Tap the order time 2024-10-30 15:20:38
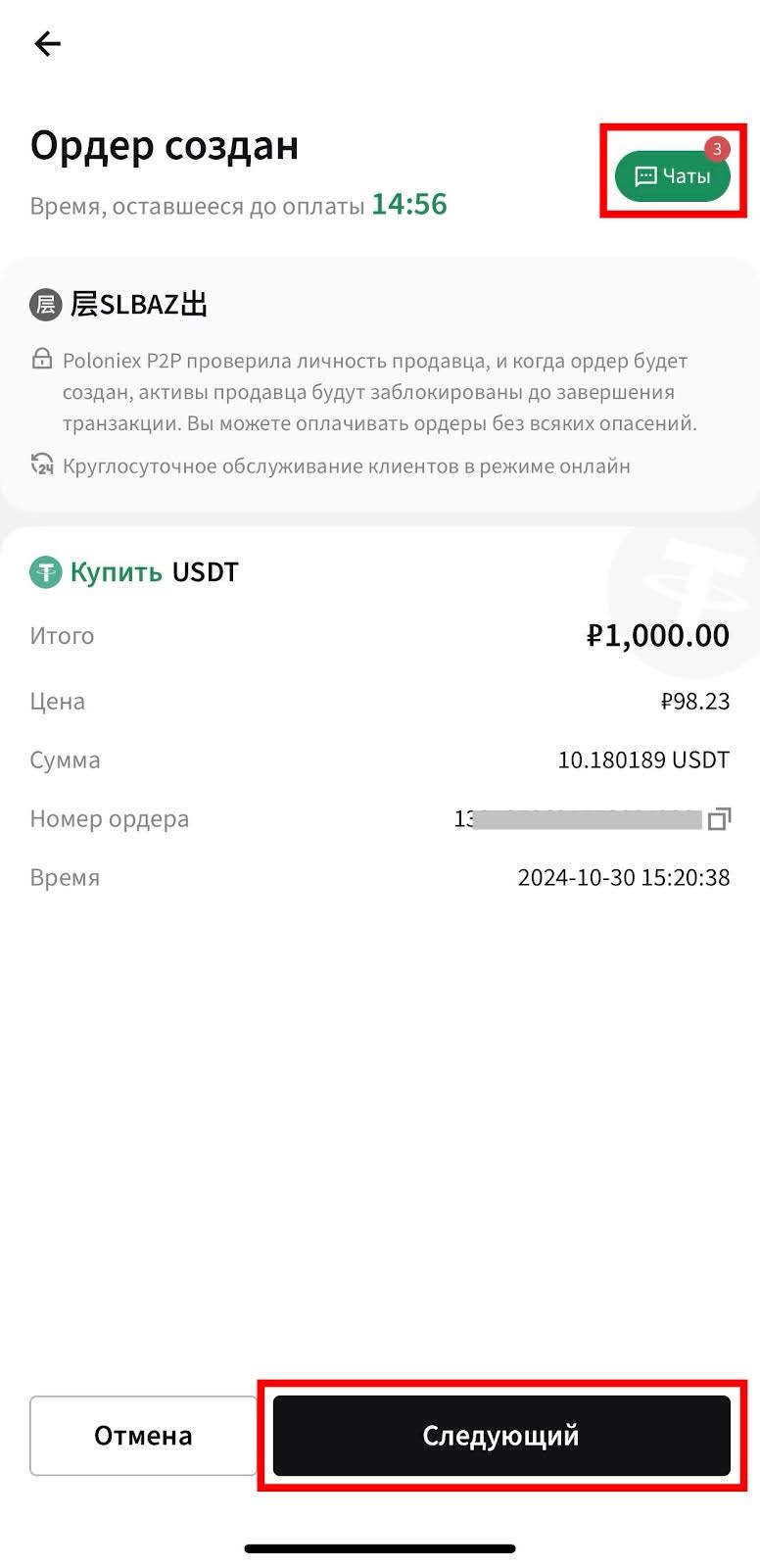The height and width of the screenshot is (1568, 760). click(x=624, y=877)
